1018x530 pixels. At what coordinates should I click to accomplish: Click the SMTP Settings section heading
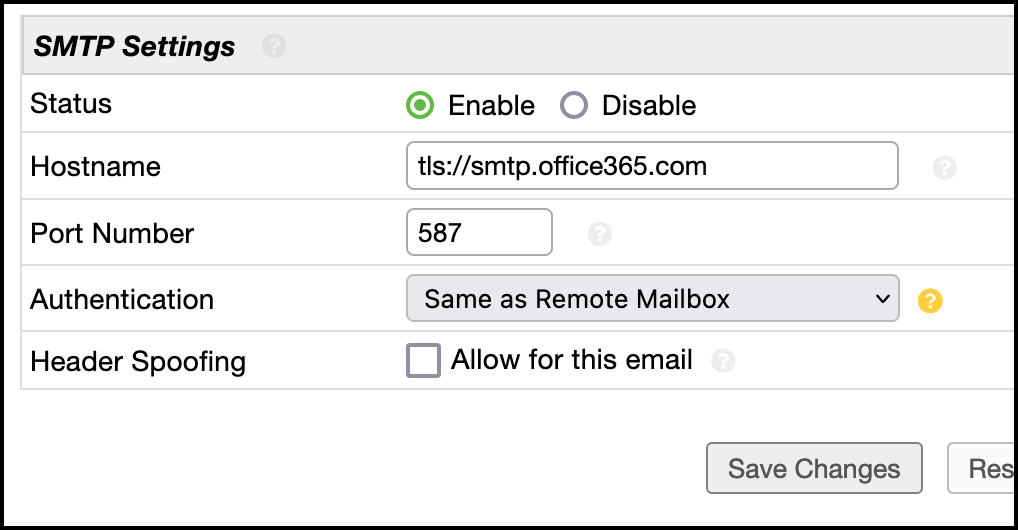pos(135,46)
